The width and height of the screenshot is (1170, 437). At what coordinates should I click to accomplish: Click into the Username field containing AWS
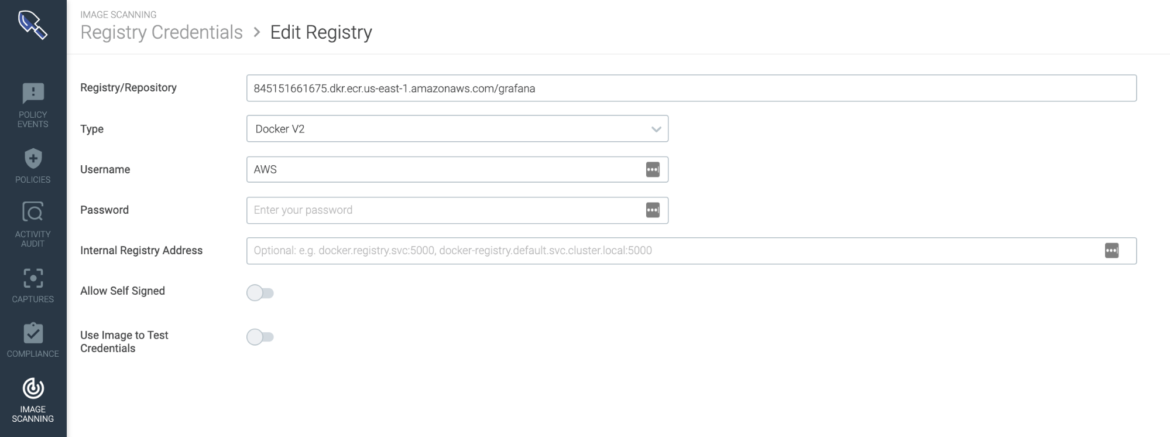tap(457, 169)
